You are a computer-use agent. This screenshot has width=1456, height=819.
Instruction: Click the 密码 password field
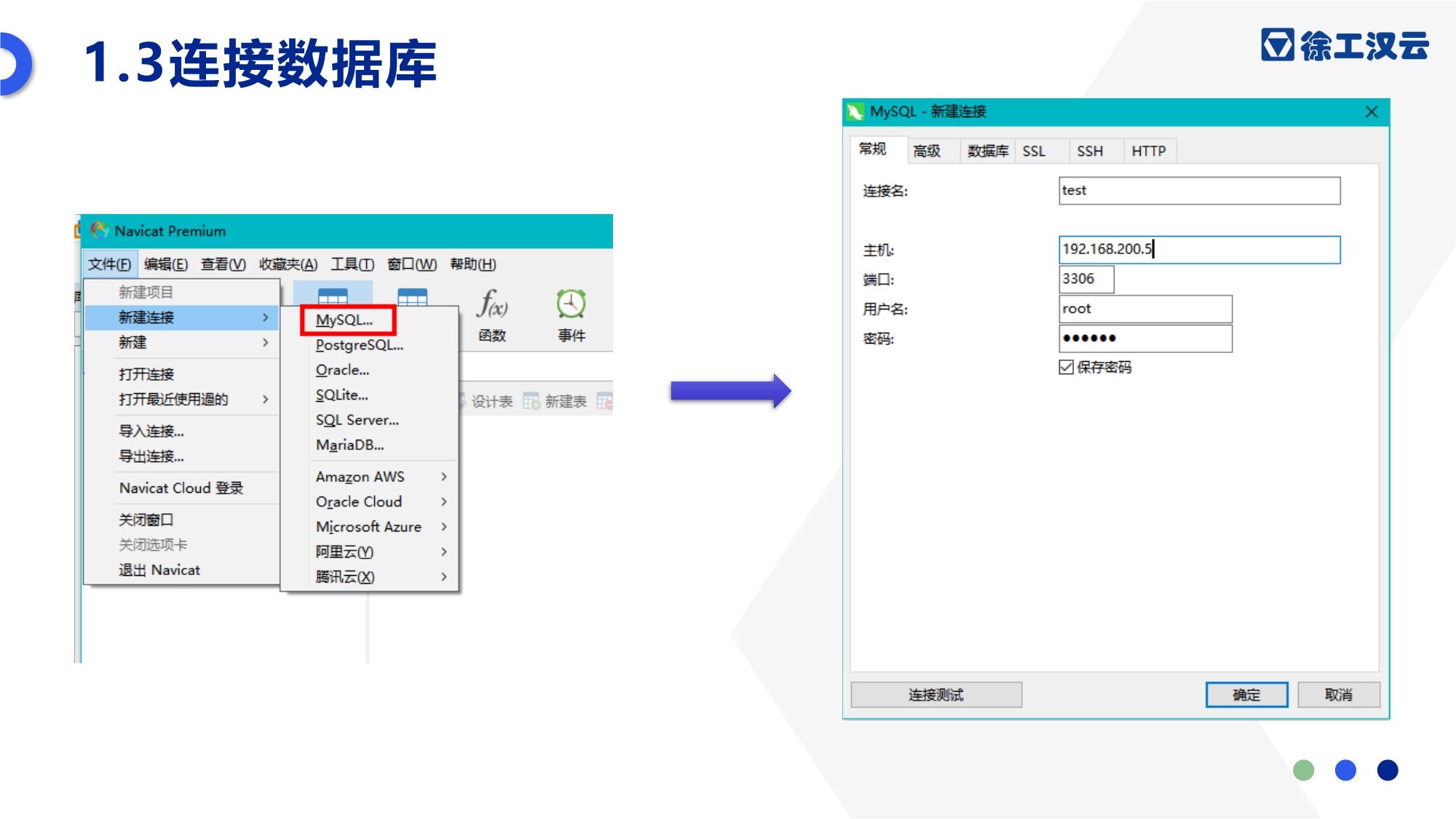1145,339
